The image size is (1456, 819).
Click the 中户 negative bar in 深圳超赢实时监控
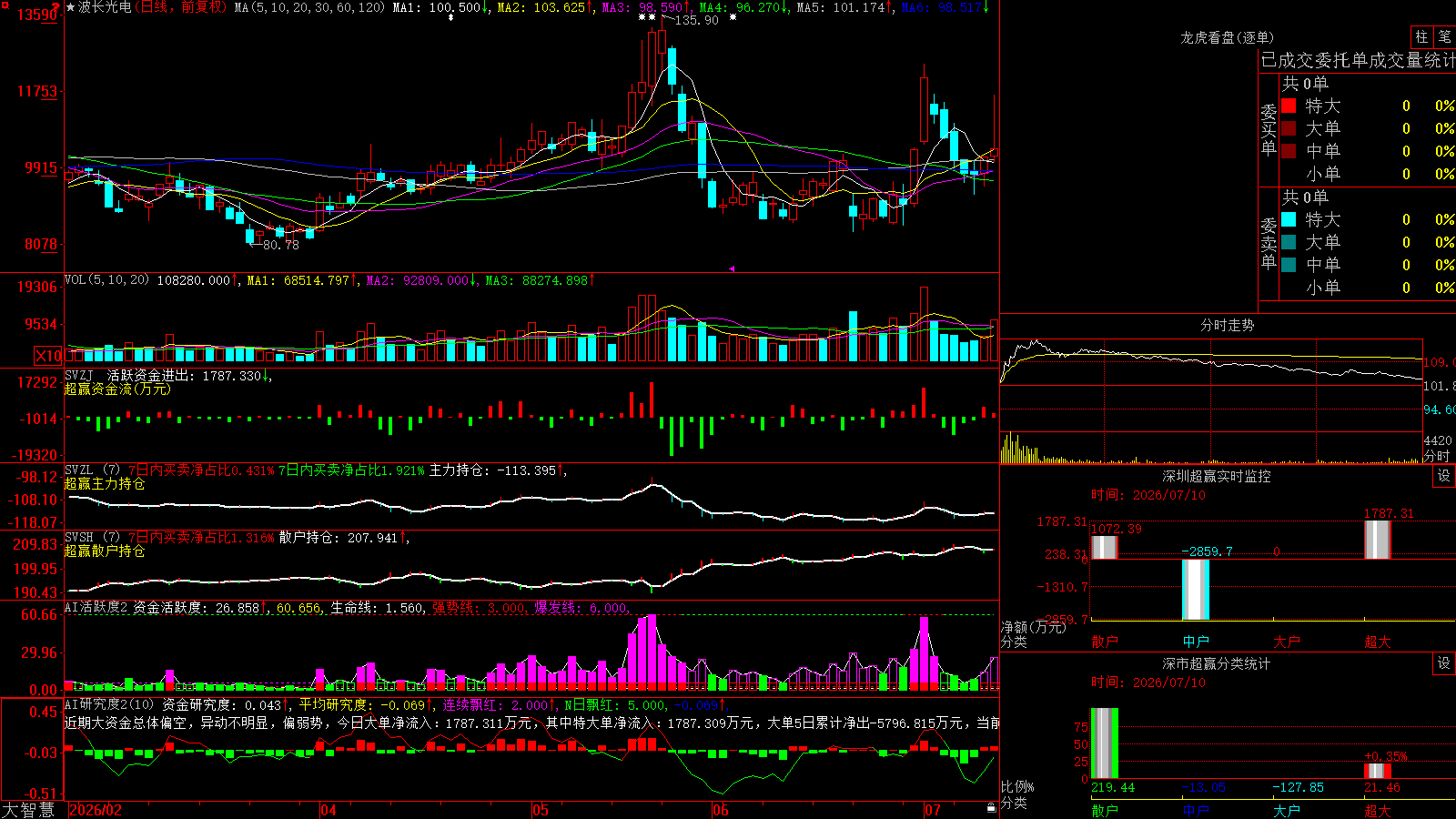1196,590
